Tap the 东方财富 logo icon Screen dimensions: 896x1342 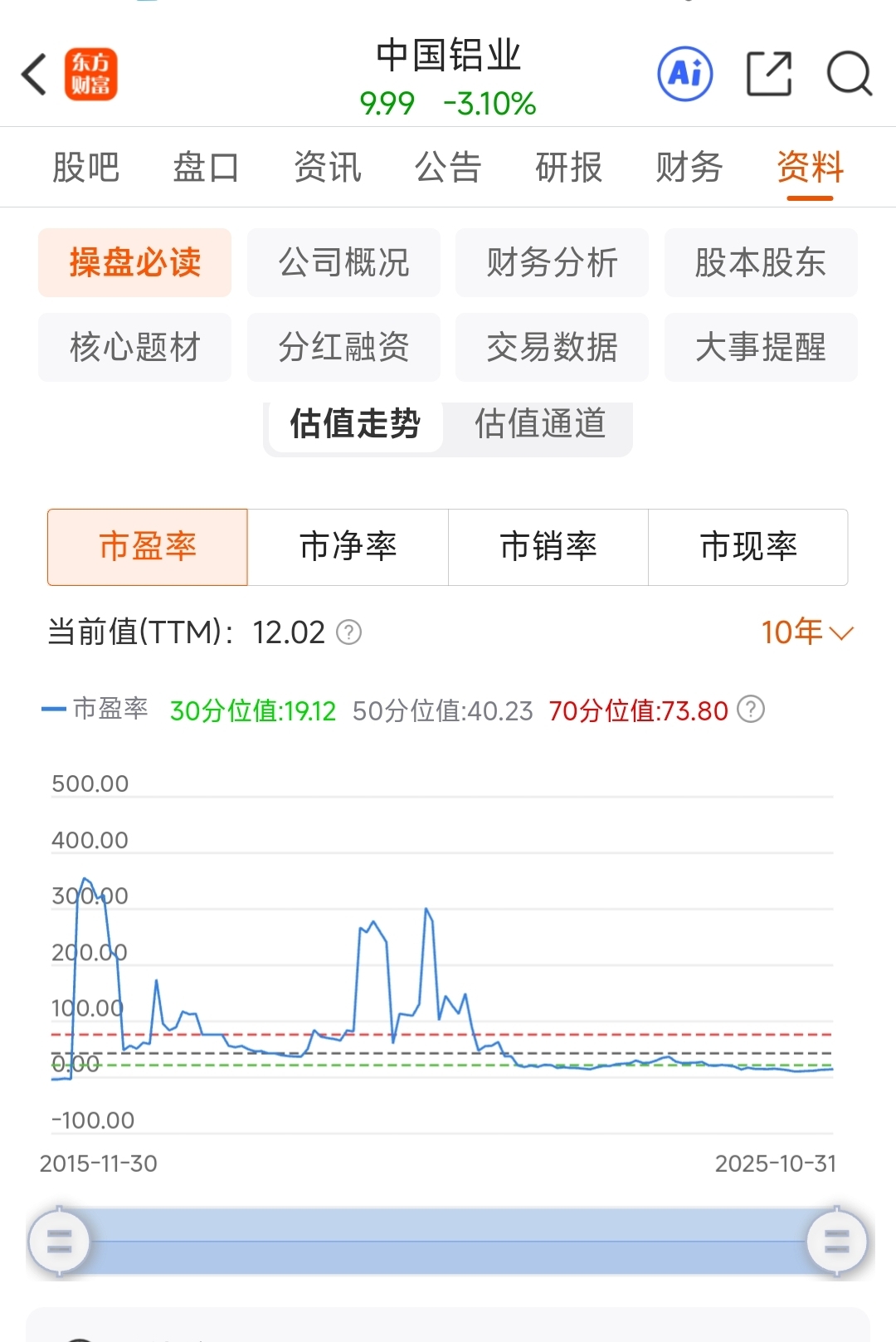91,74
